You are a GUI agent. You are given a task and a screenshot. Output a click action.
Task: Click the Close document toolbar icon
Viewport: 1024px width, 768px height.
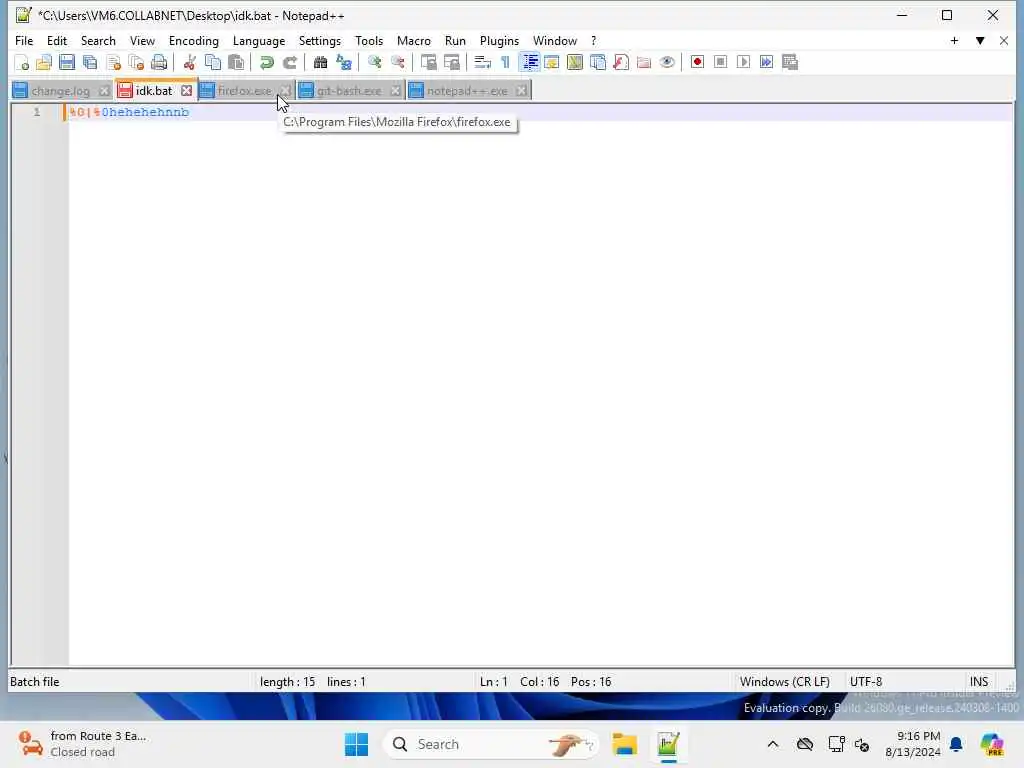coord(114,62)
